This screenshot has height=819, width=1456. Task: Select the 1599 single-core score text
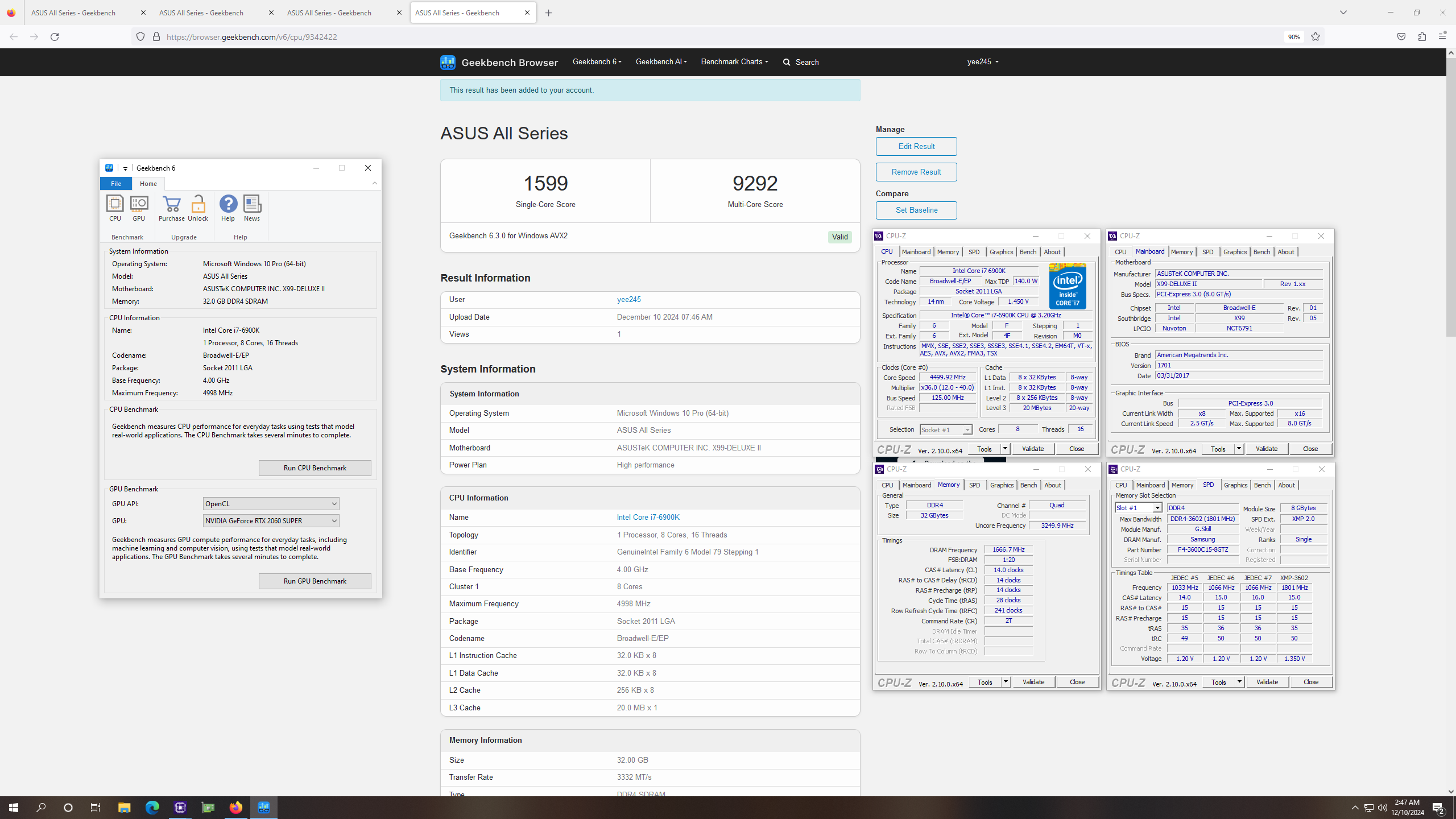point(545,183)
